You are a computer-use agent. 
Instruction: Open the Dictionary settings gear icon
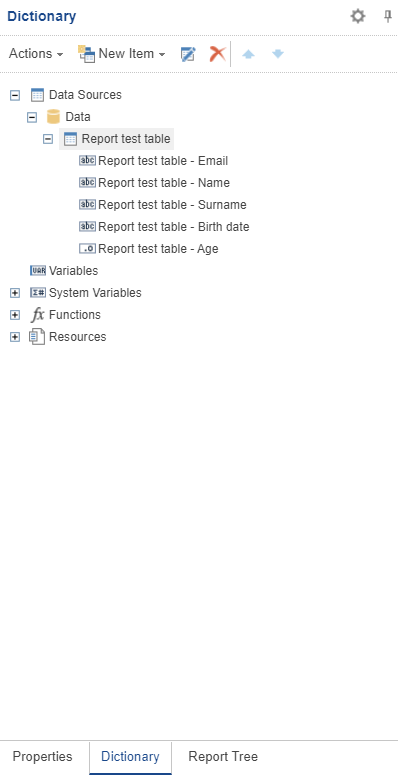[x=358, y=16]
